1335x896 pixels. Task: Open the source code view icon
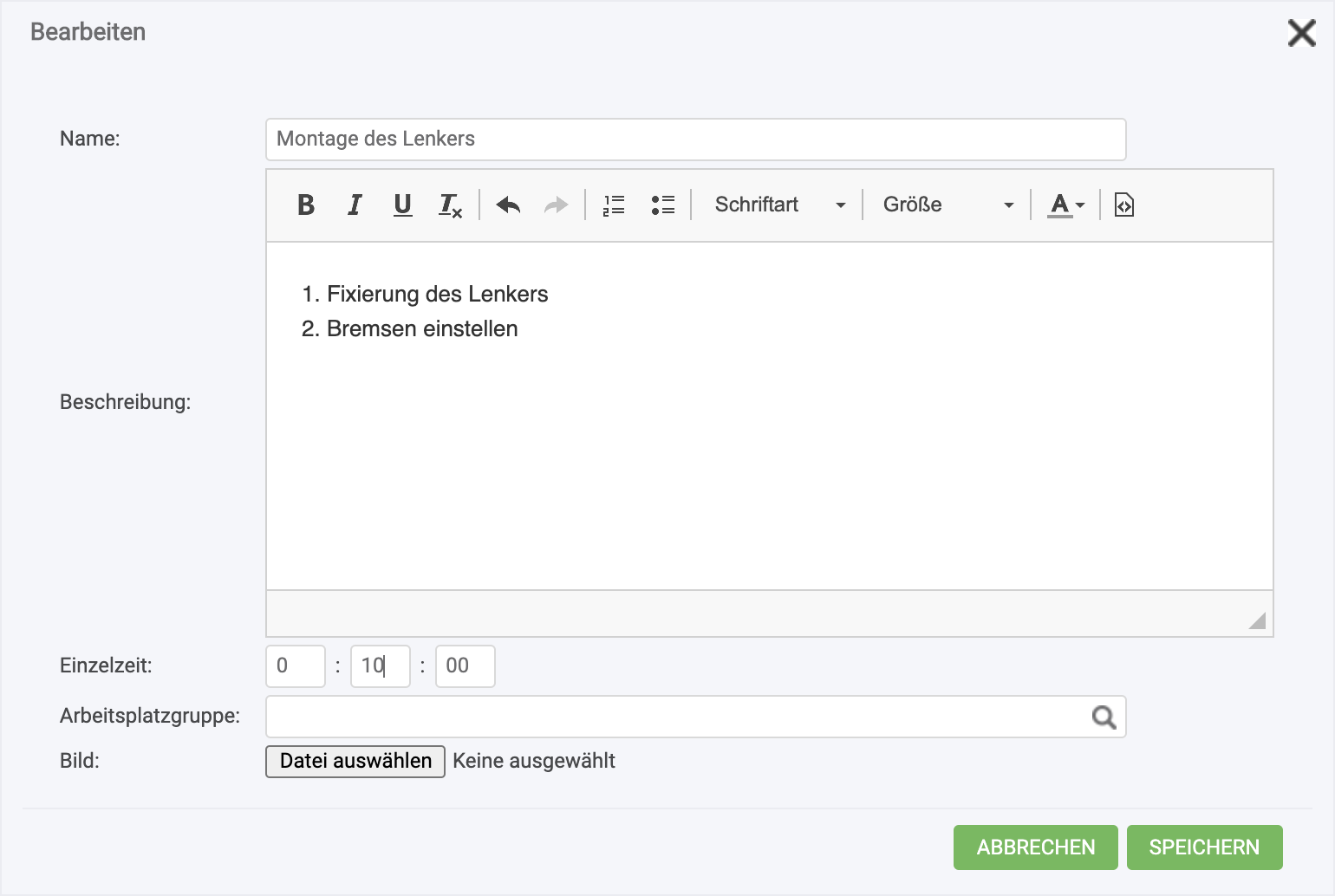[x=1123, y=205]
